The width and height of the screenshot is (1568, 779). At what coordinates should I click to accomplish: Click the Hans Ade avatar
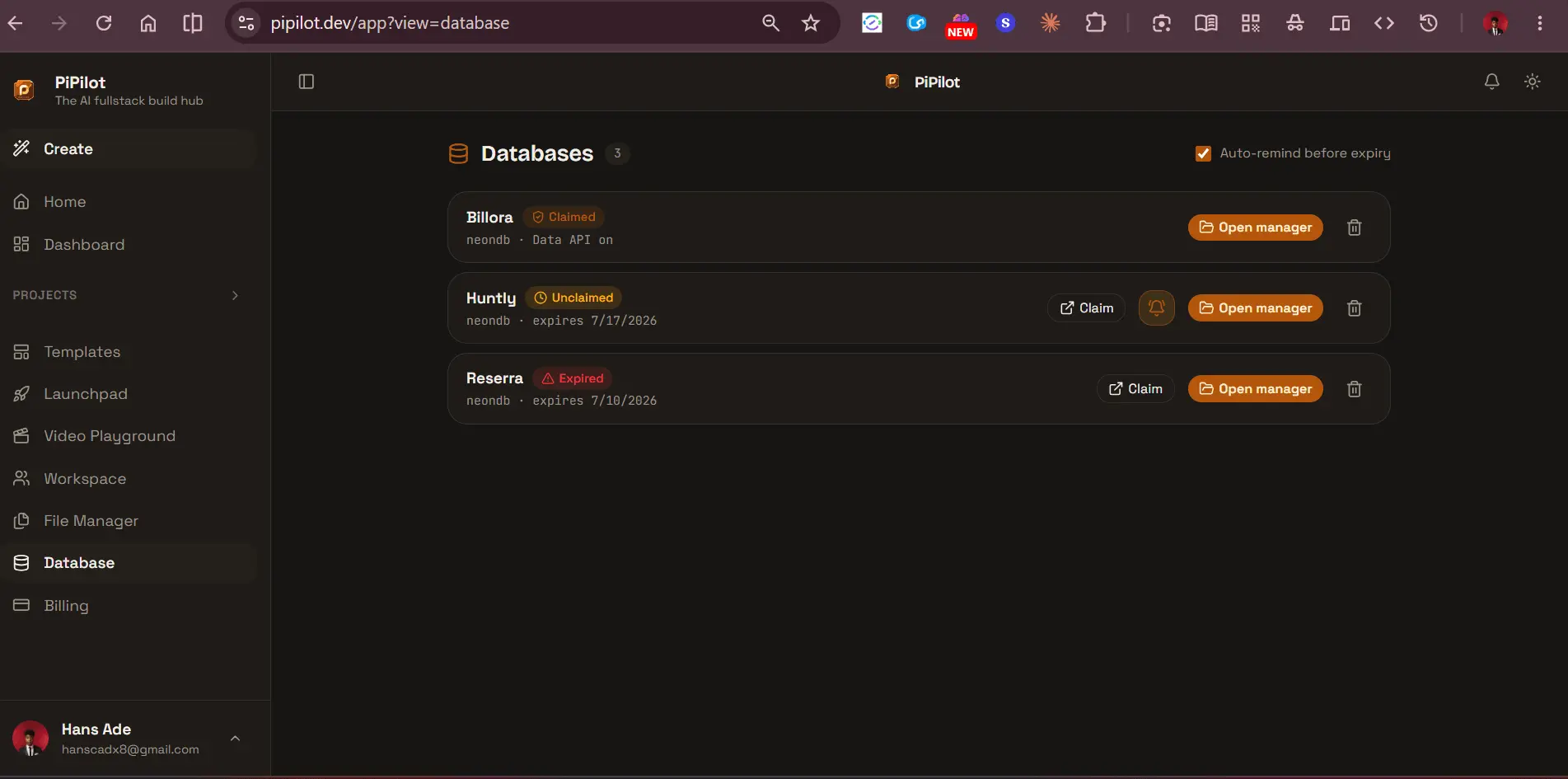[30, 739]
